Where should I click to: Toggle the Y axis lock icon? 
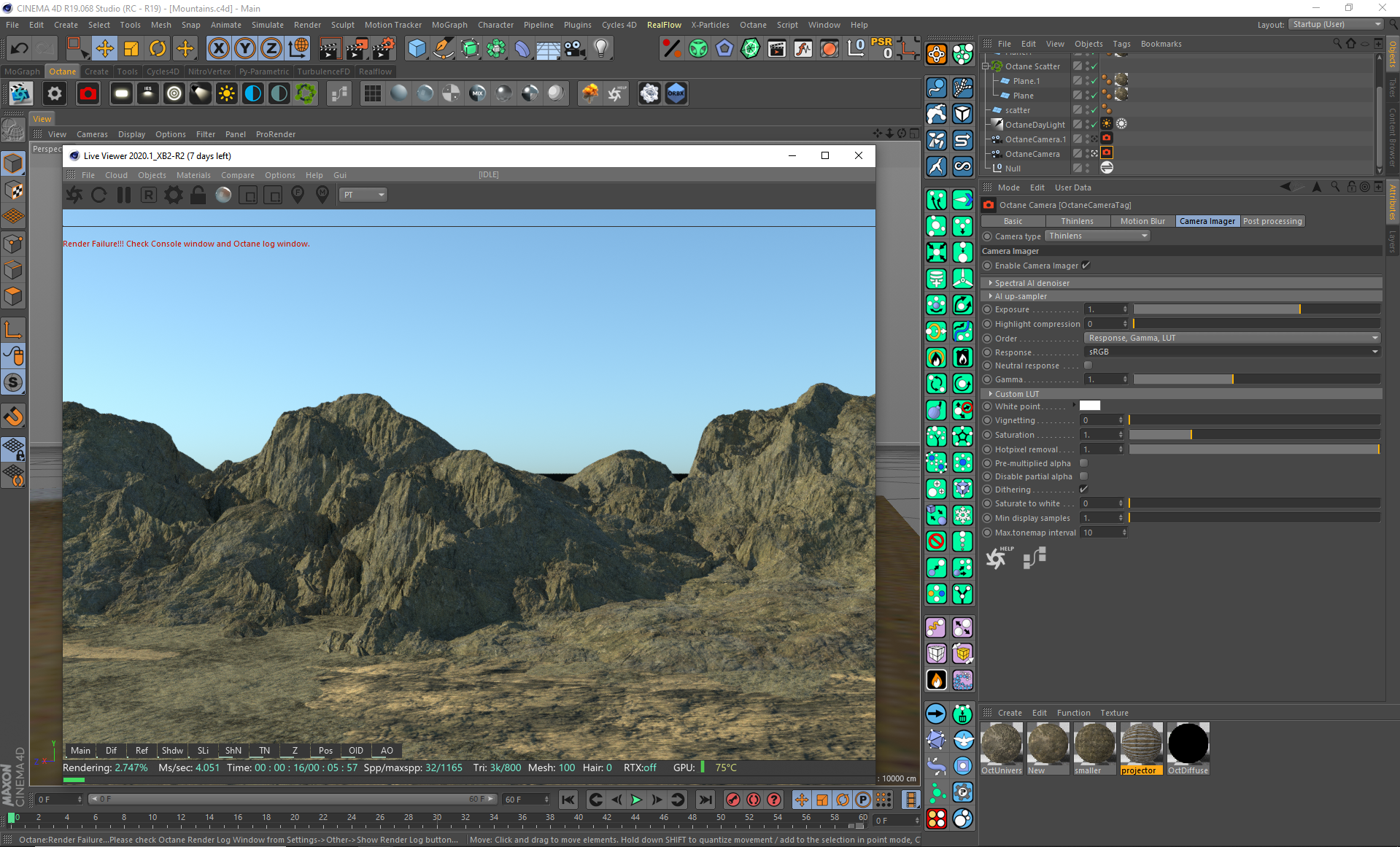[x=245, y=49]
